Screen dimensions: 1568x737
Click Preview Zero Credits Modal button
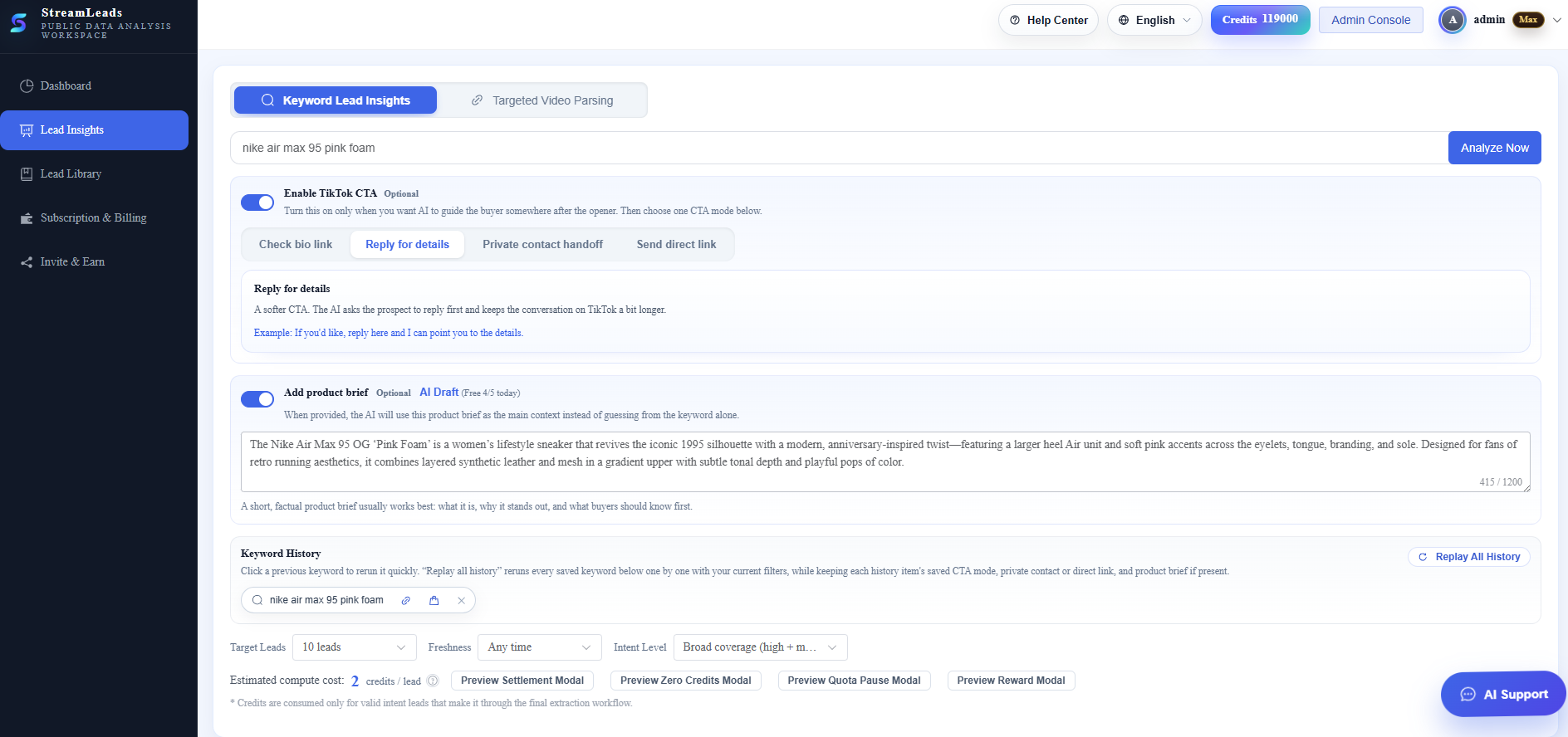[686, 681]
